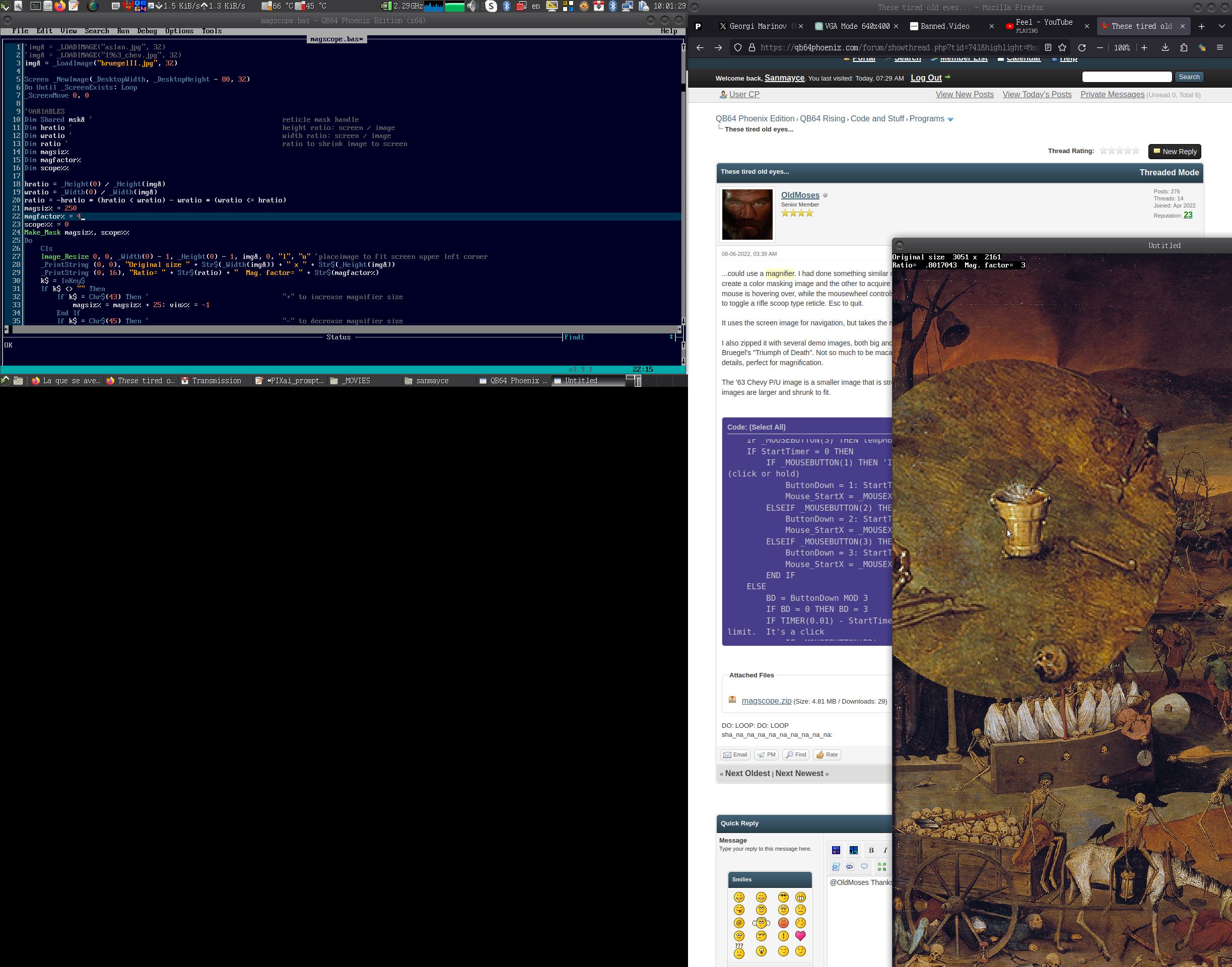Insert angel smiley with wings

click(x=761, y=923)
